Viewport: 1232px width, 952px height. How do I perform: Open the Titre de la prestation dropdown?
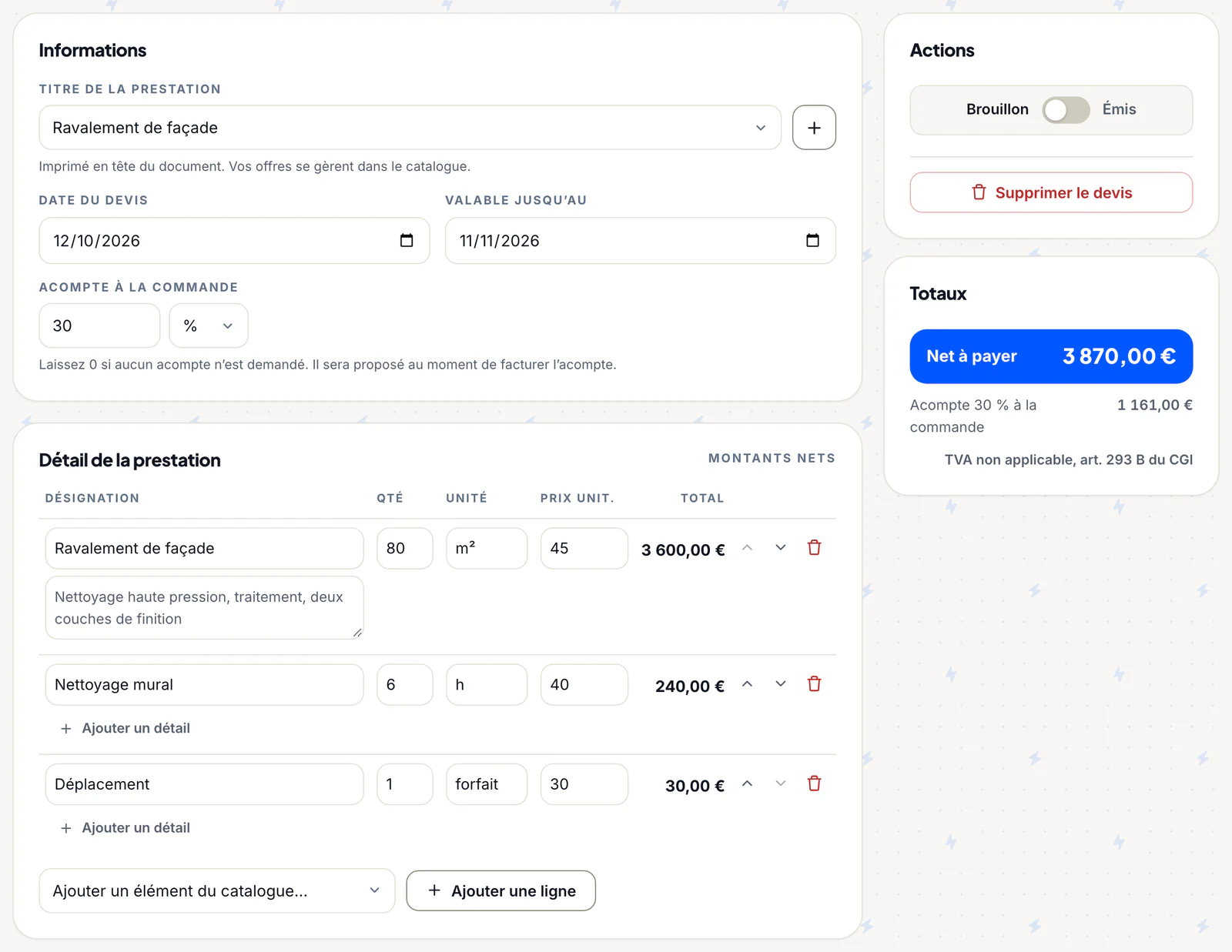[x=410, y=128]
